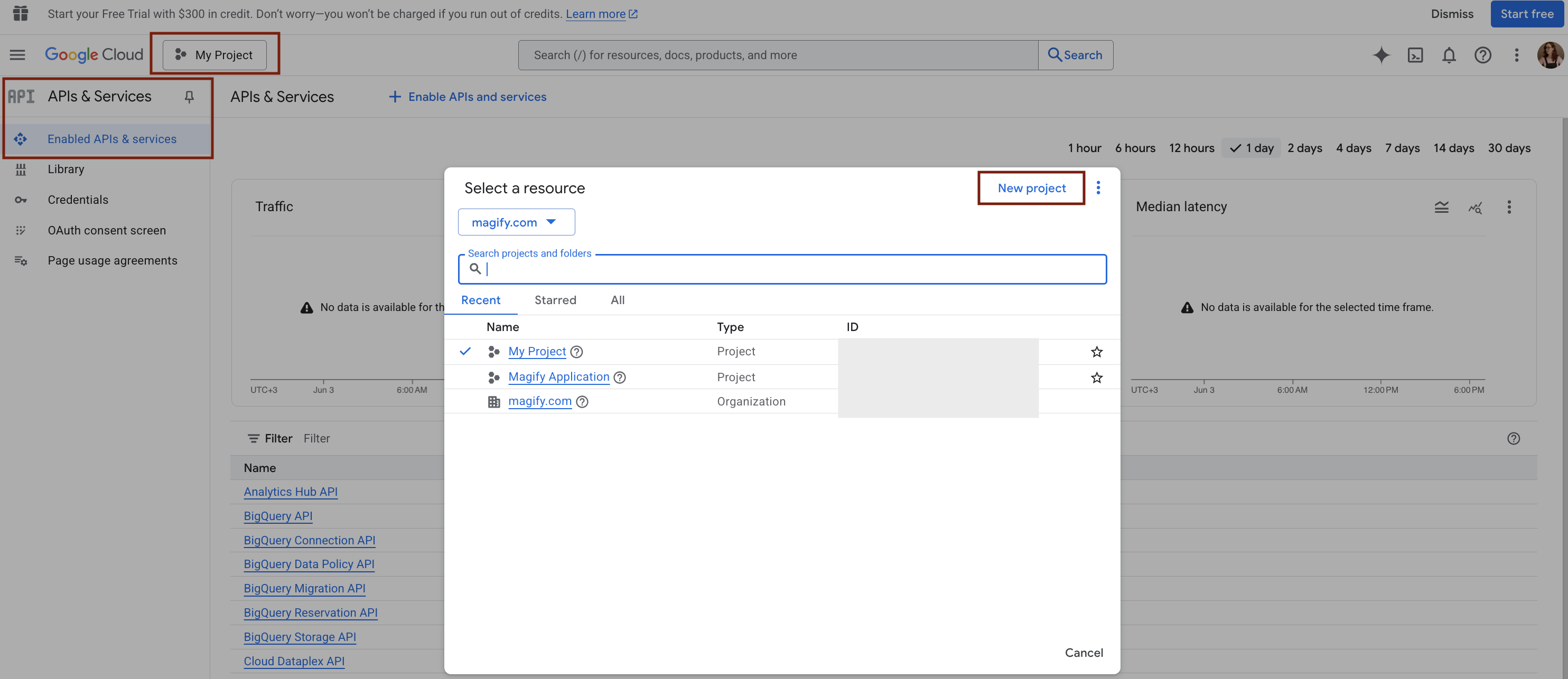Expand the magify.com organization dropdown

coord(516,222)
